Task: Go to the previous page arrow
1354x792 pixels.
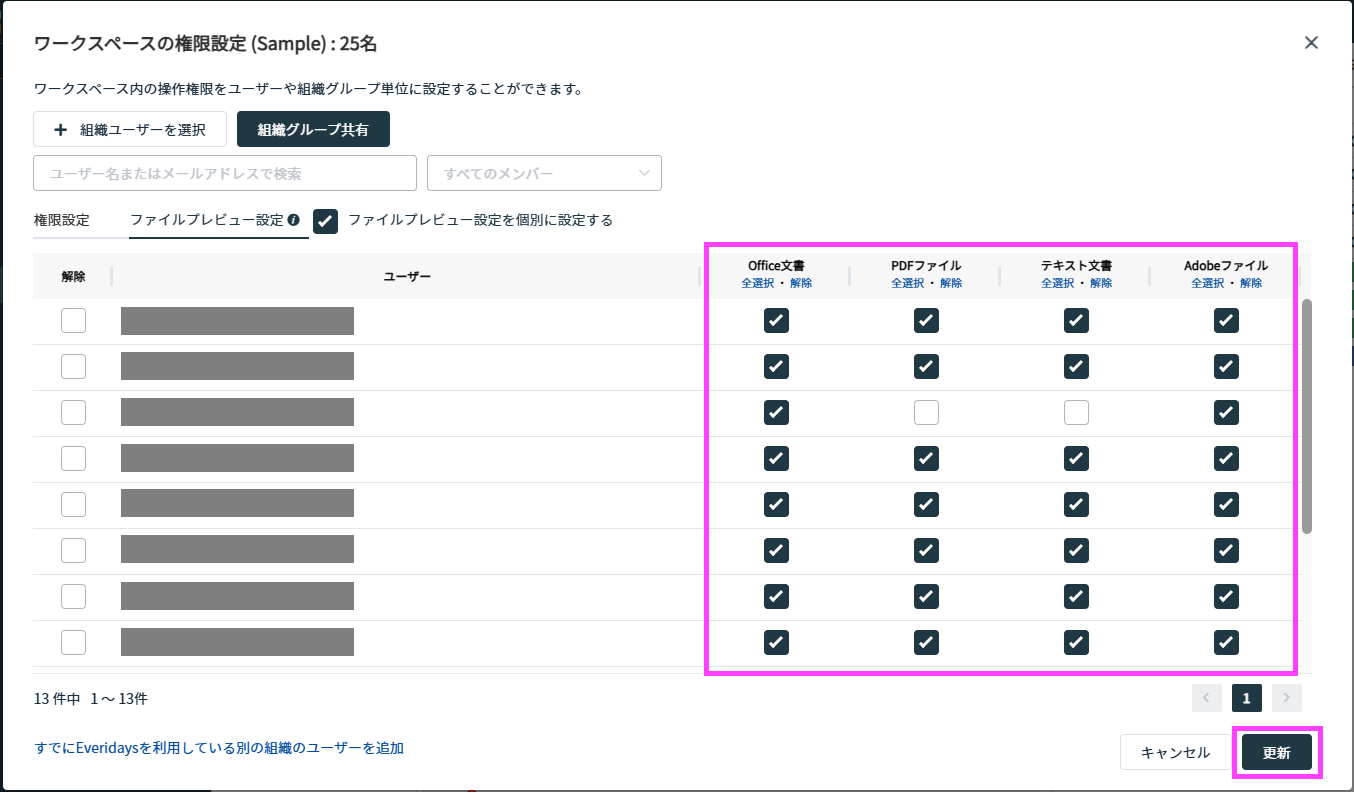Action: 1207,697
